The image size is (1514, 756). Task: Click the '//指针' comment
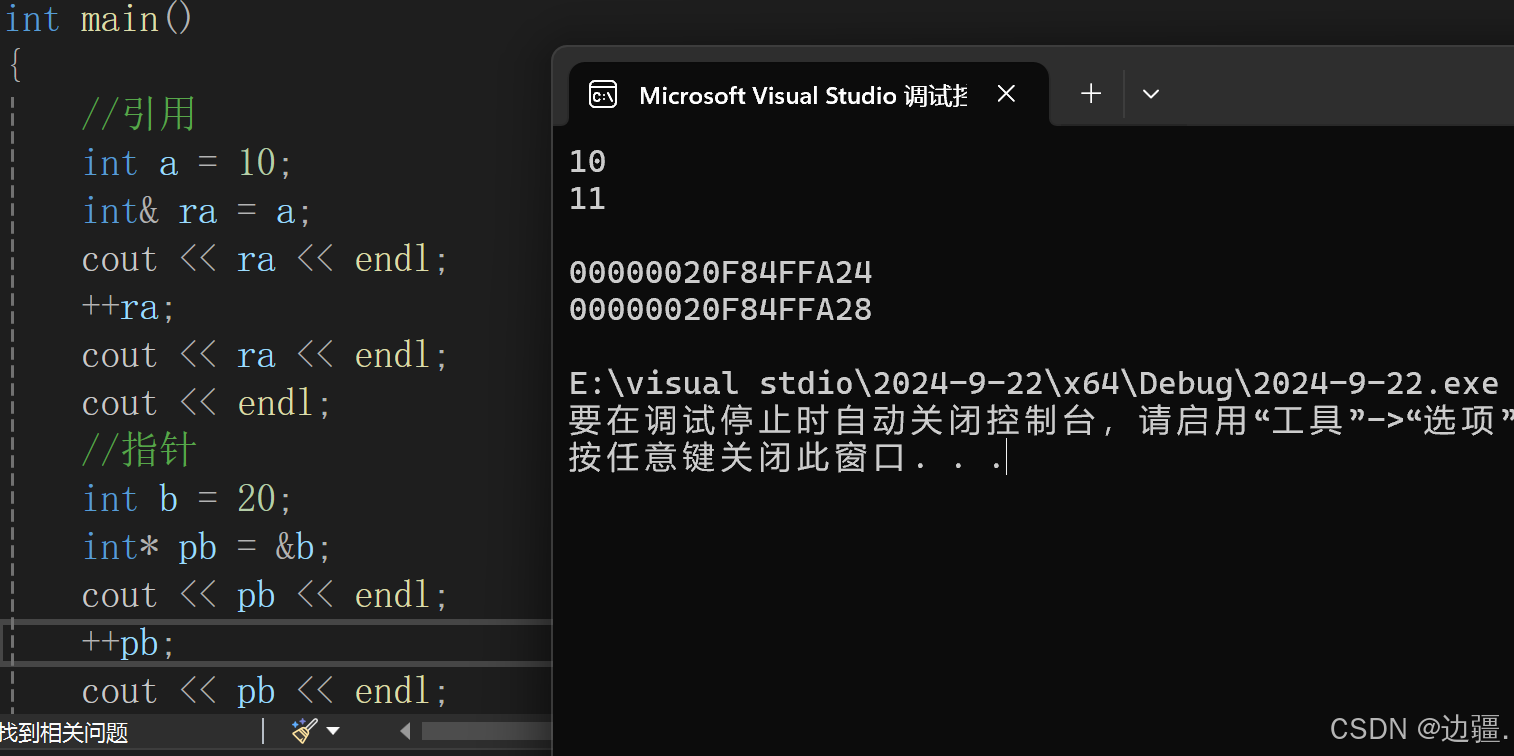[138, 451]
